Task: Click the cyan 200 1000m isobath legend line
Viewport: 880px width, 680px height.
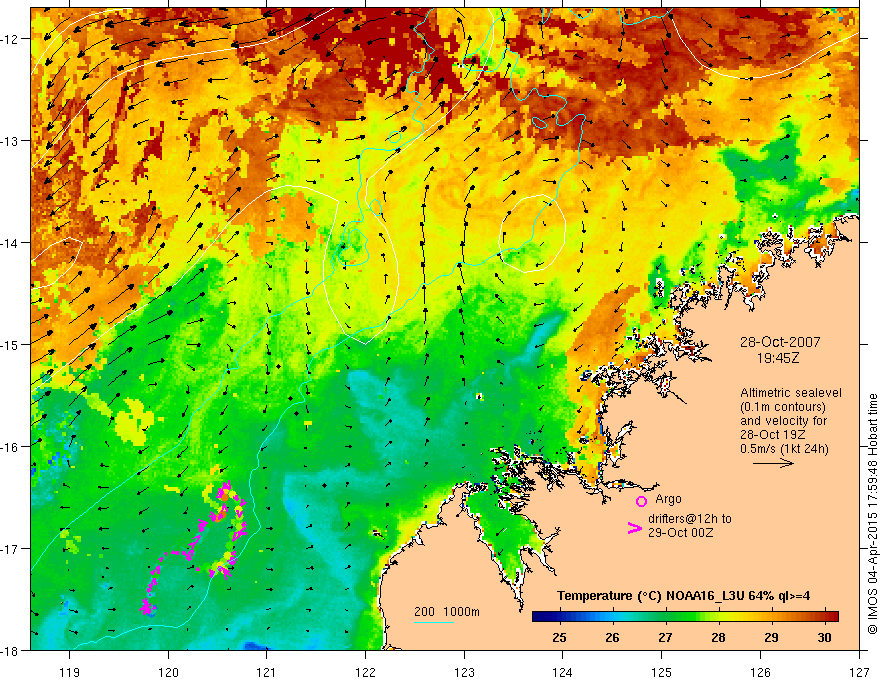Action: 434,622
